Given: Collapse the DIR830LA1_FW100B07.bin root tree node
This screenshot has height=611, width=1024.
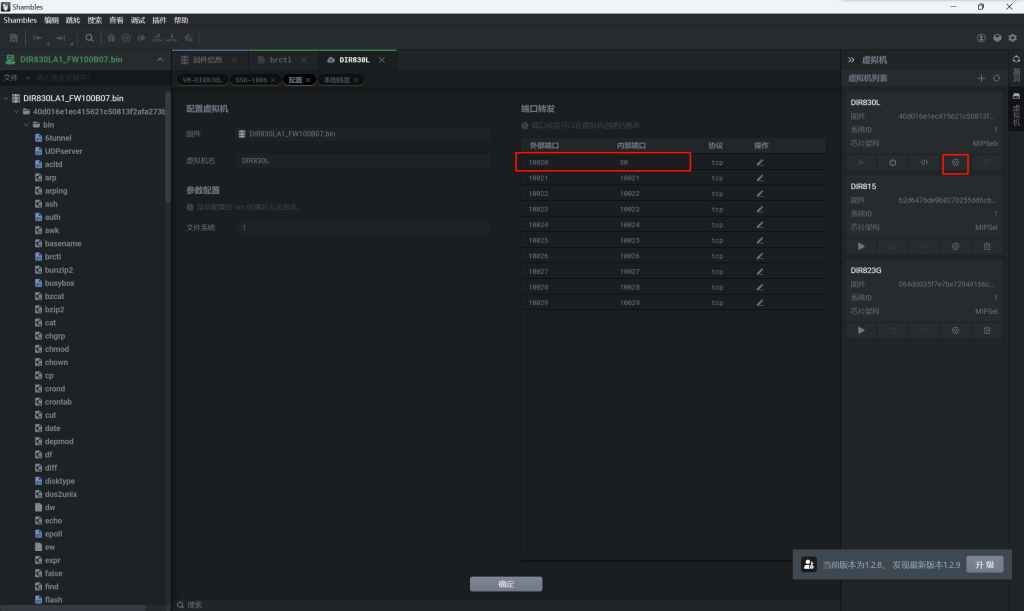Looking at the screenshot, I should coord(7,98).
